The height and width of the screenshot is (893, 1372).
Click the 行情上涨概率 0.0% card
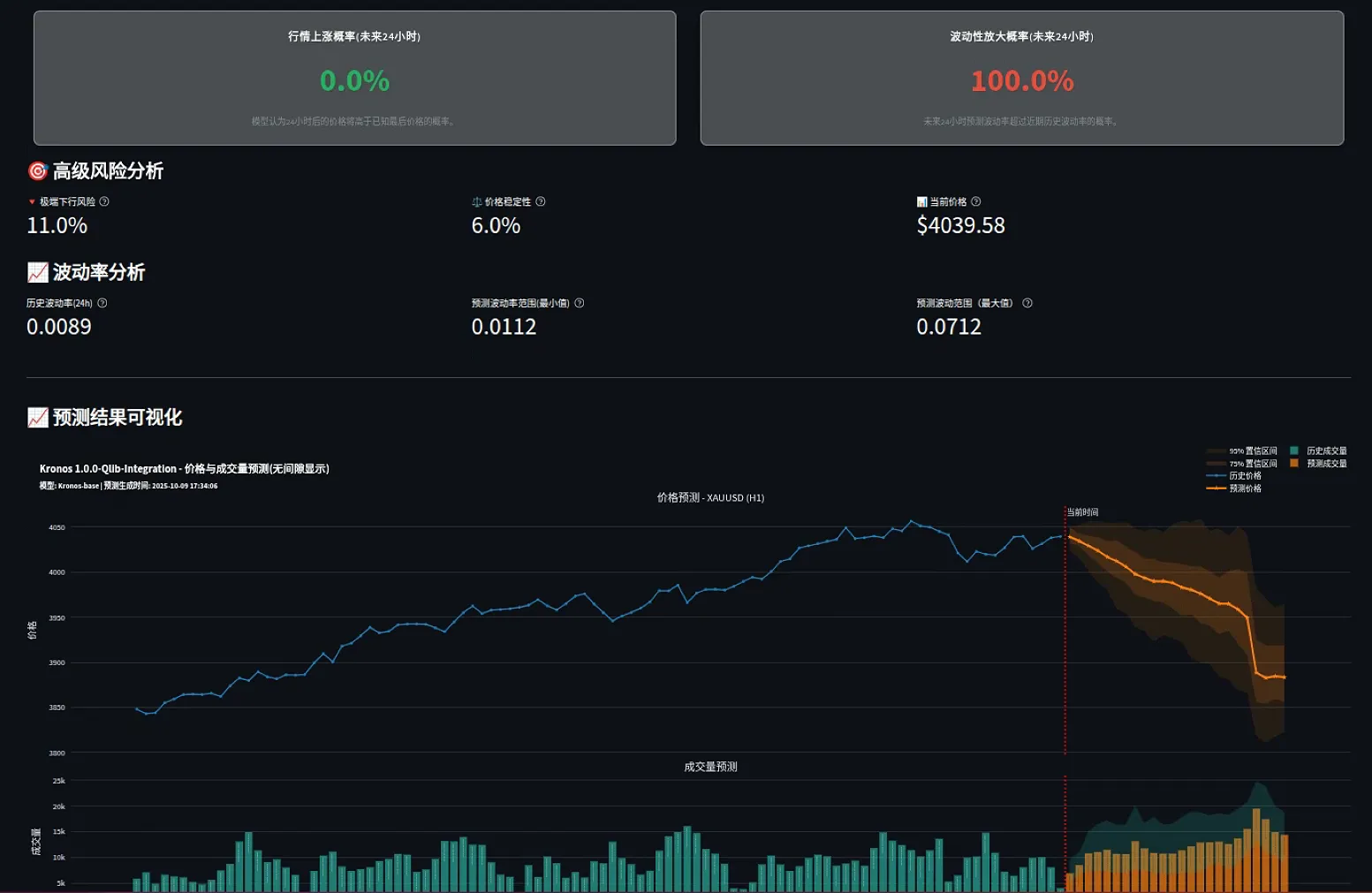[x=354, y=79]
